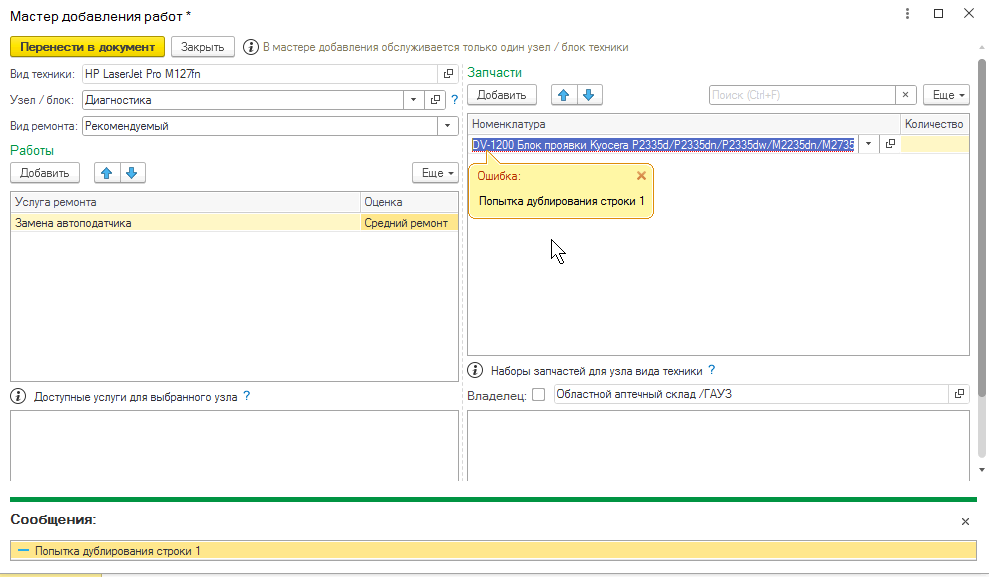Image resolution: width=989 pixels, height=577 pixels.
Task: Click the Поиск search input field
Action: click(800, 95)
